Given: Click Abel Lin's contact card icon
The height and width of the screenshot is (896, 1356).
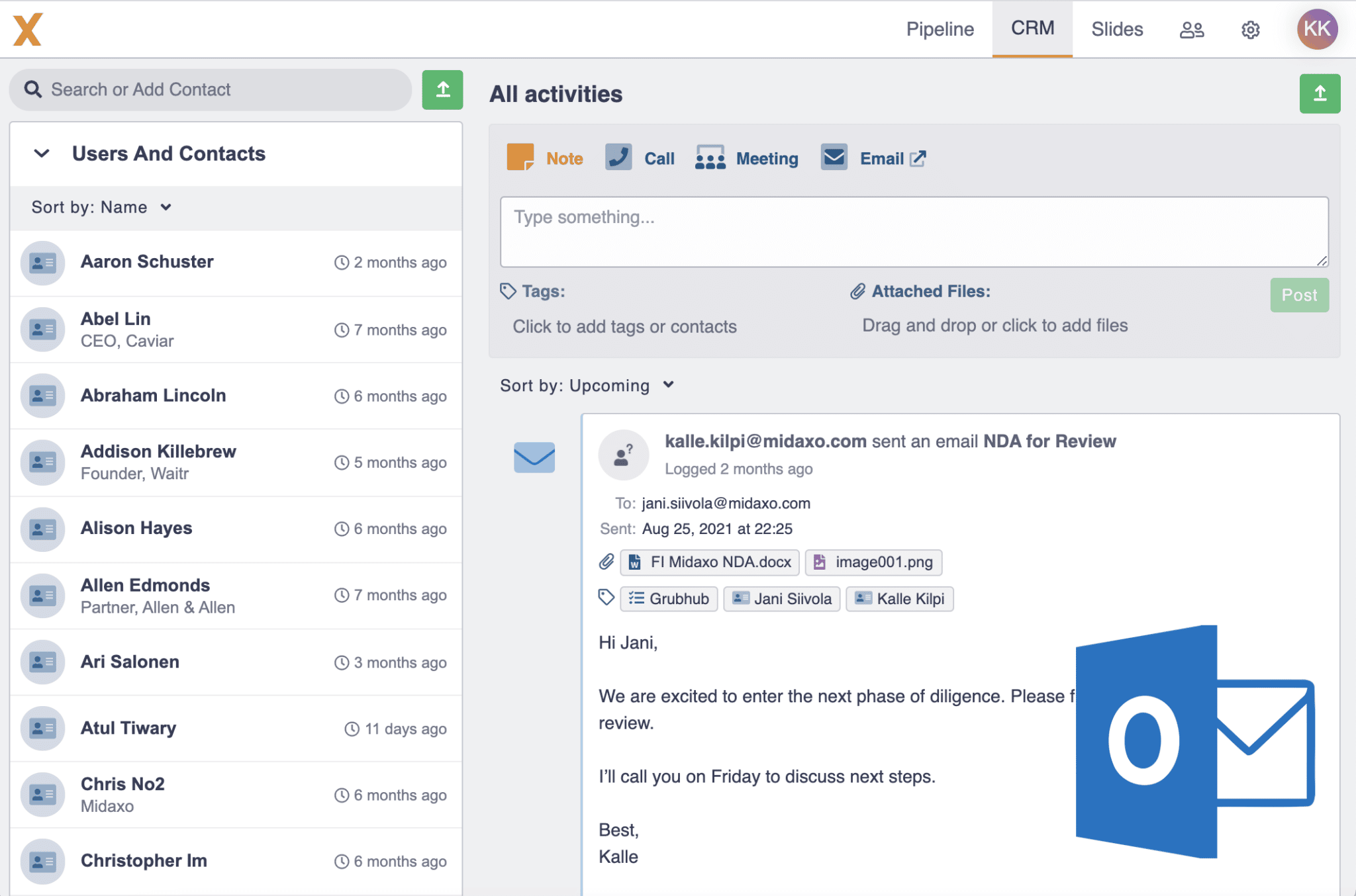Looking at the screenshot, I should pos(43,329).
